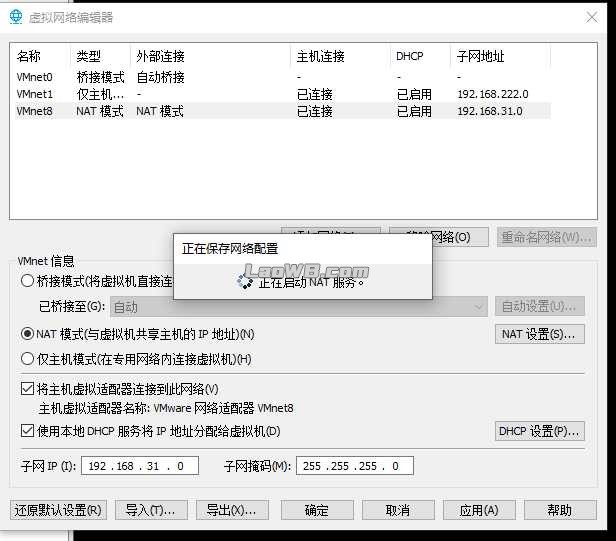Click into the 子网 IP input field
This screenshot has width=616, height=541.
[142, 466]
